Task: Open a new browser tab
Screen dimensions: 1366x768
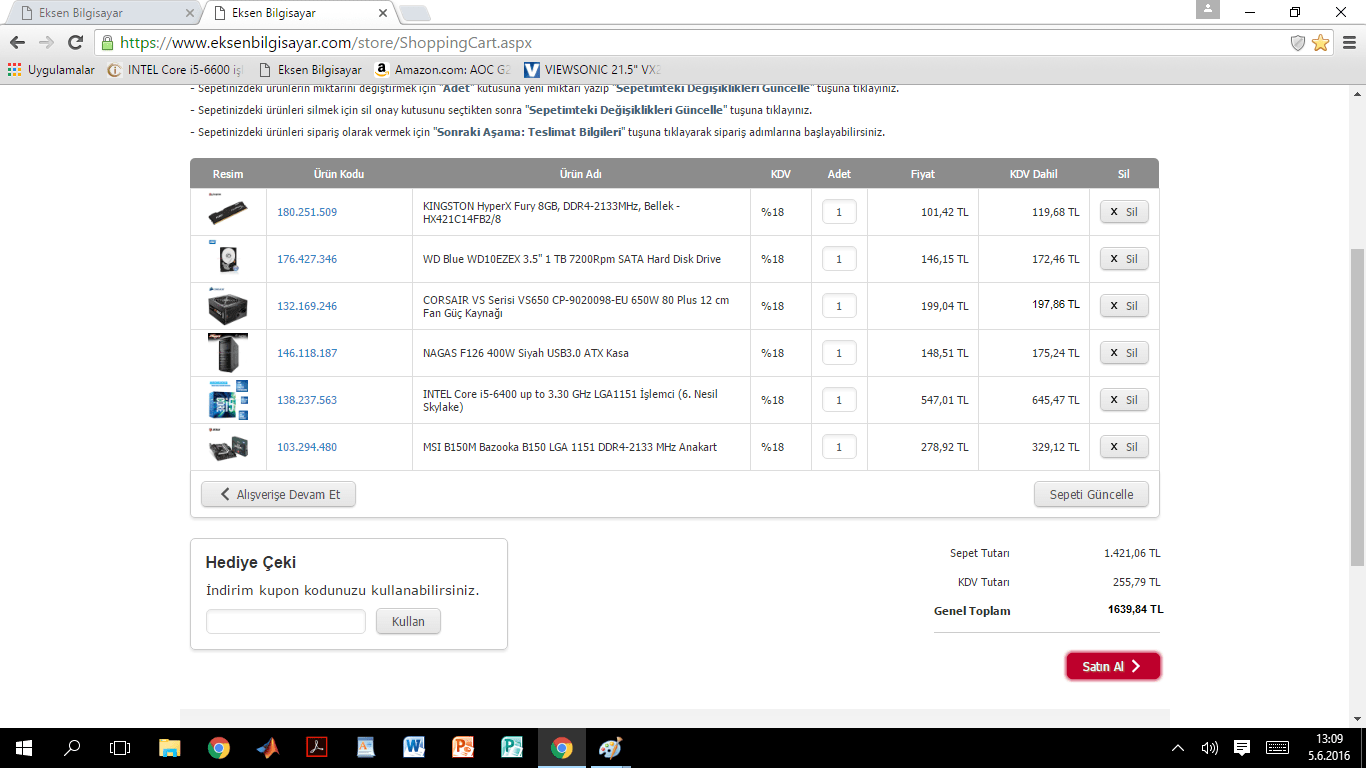Action: [414, 13]
